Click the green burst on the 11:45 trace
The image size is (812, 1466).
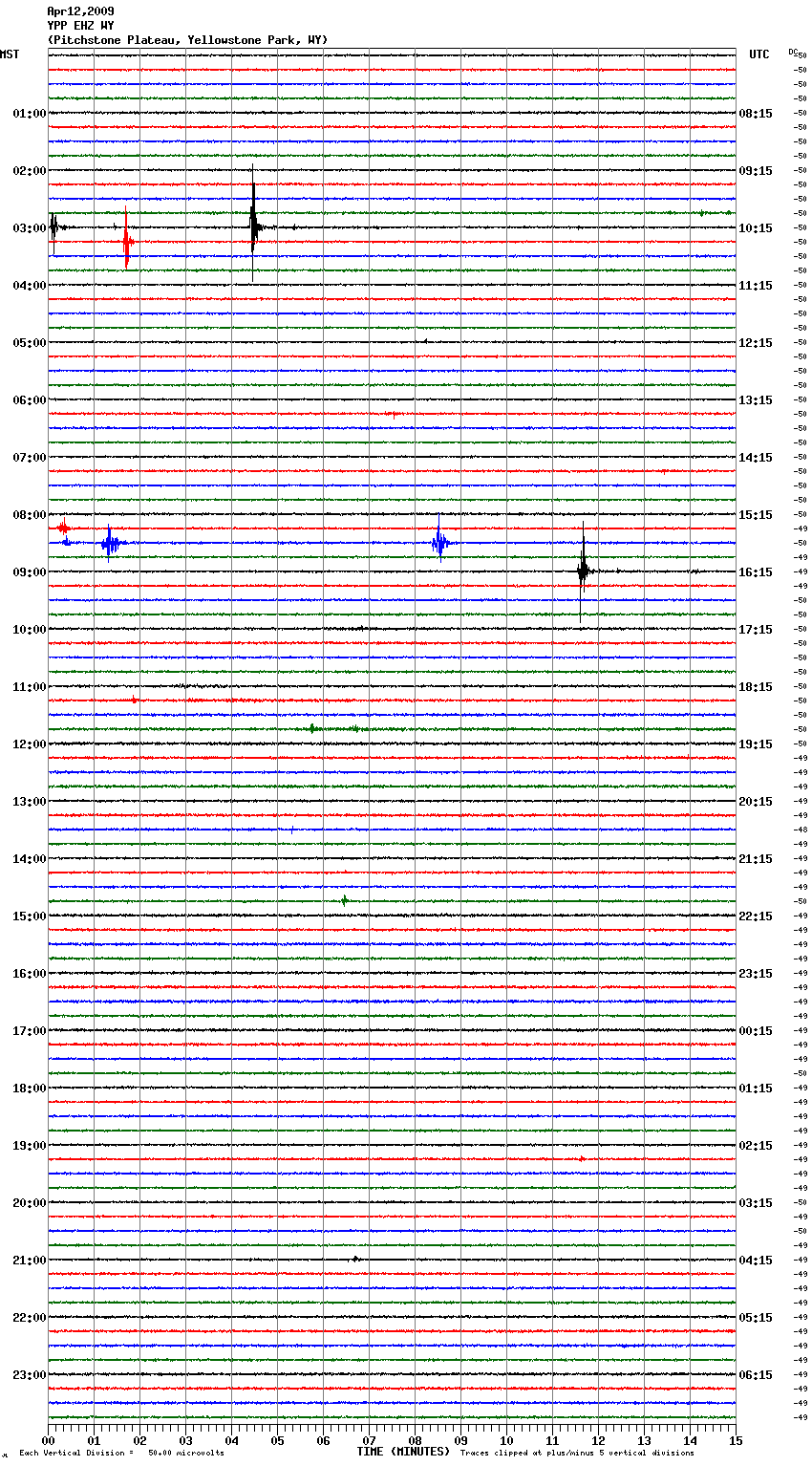pos(313,729)
